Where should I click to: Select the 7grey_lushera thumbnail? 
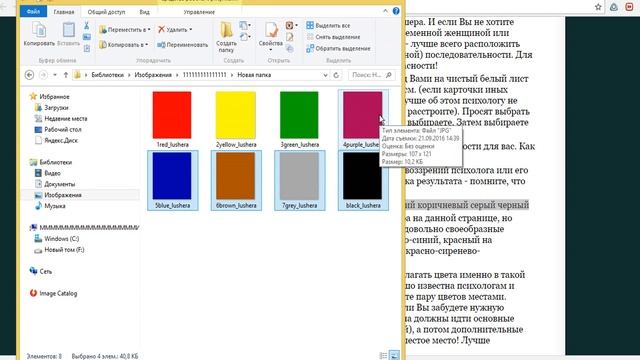299,176
